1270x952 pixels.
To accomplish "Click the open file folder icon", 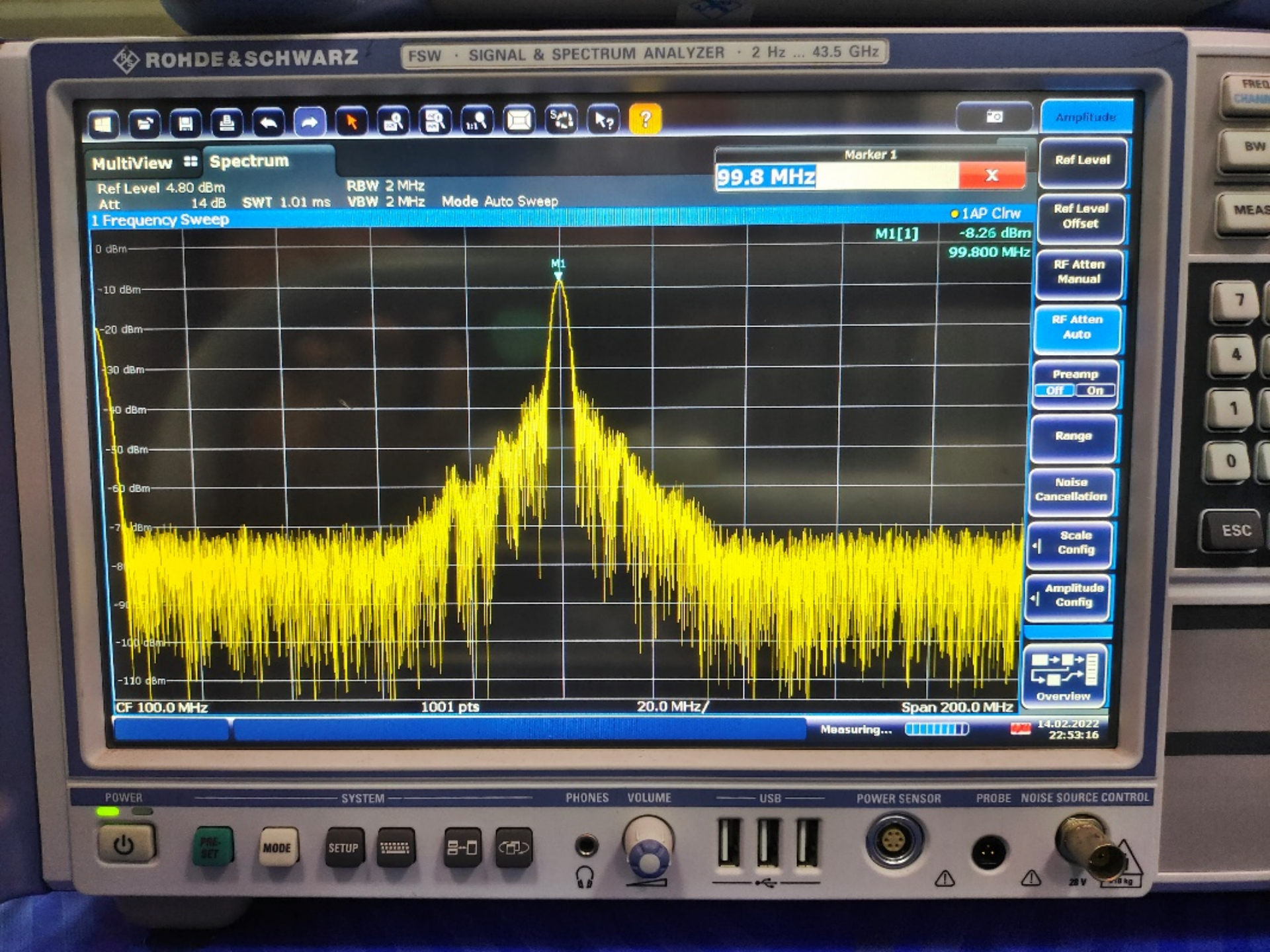I will (x=144, y=124).
